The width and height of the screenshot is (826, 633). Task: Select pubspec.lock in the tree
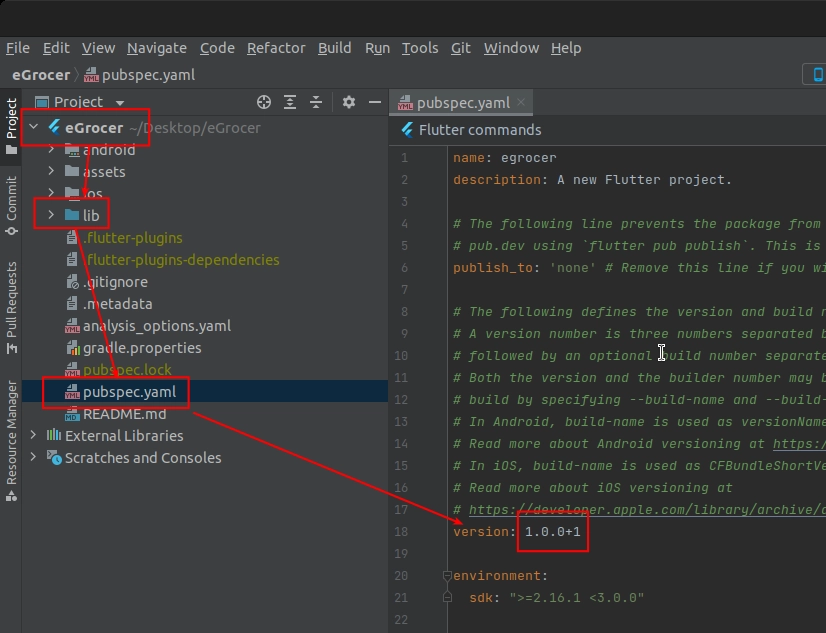coord(205,370)
